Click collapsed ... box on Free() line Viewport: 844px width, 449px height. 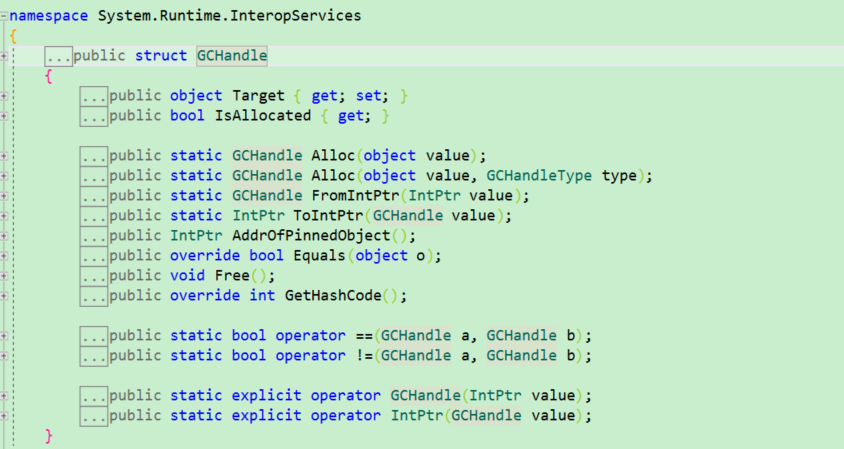(x=94, y=276)
